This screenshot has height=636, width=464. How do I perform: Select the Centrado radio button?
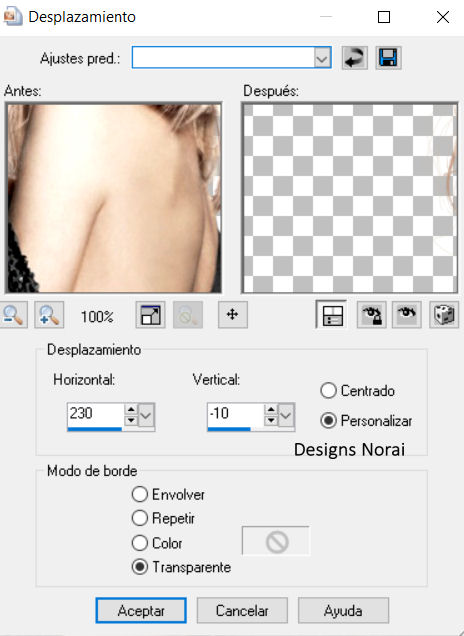tap(328, 391)
